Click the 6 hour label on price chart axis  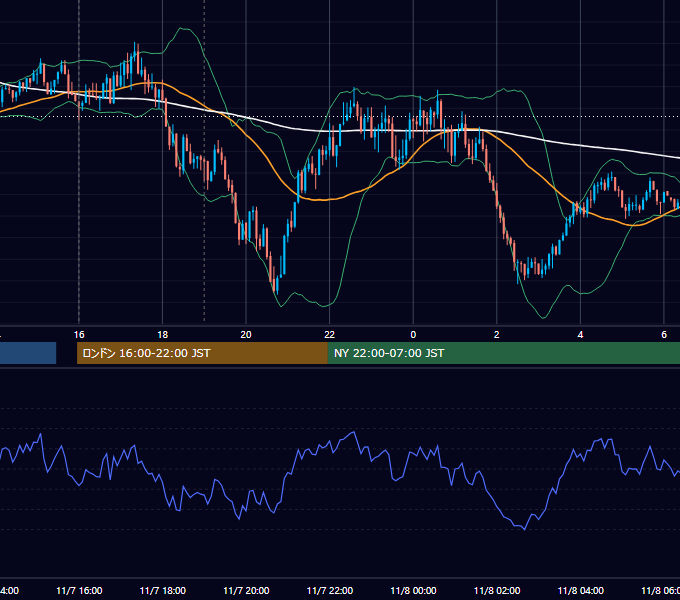point(664,335)
